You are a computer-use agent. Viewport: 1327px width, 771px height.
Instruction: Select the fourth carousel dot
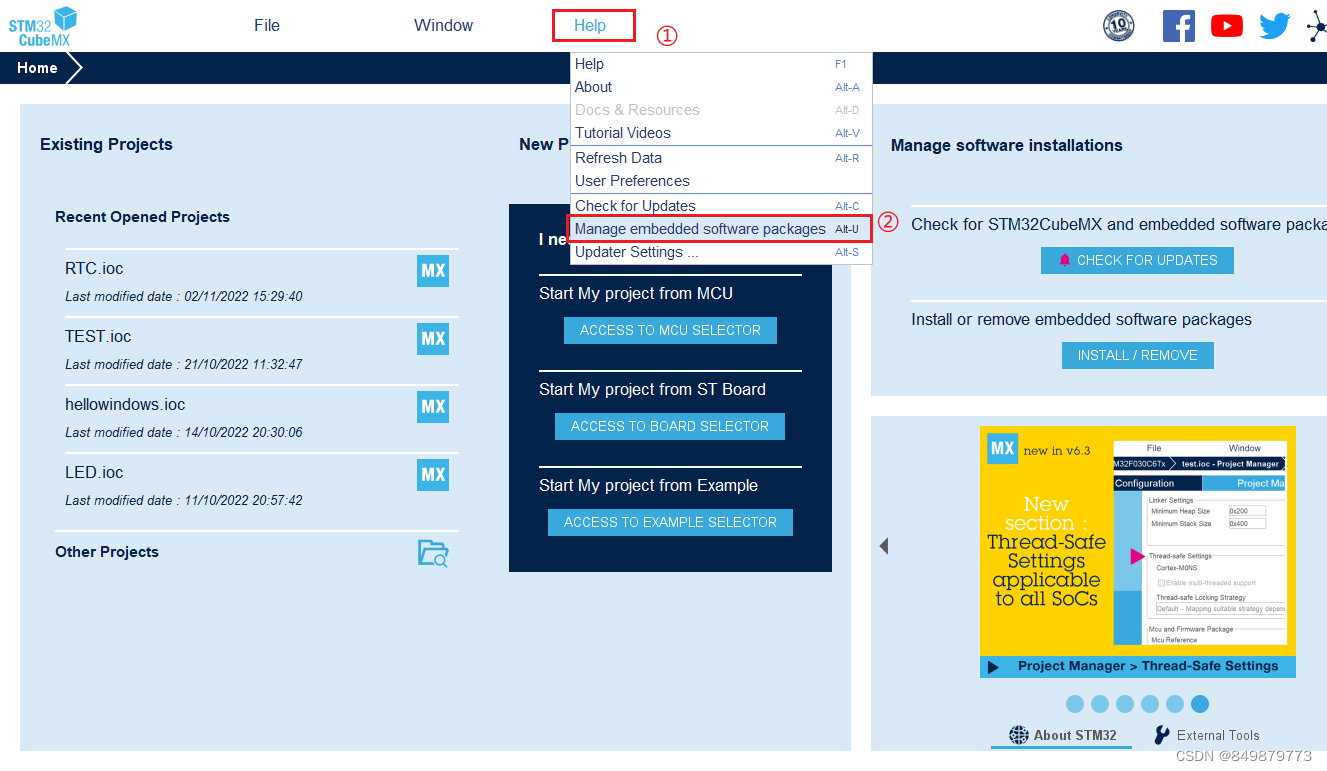pos(1150,704)
